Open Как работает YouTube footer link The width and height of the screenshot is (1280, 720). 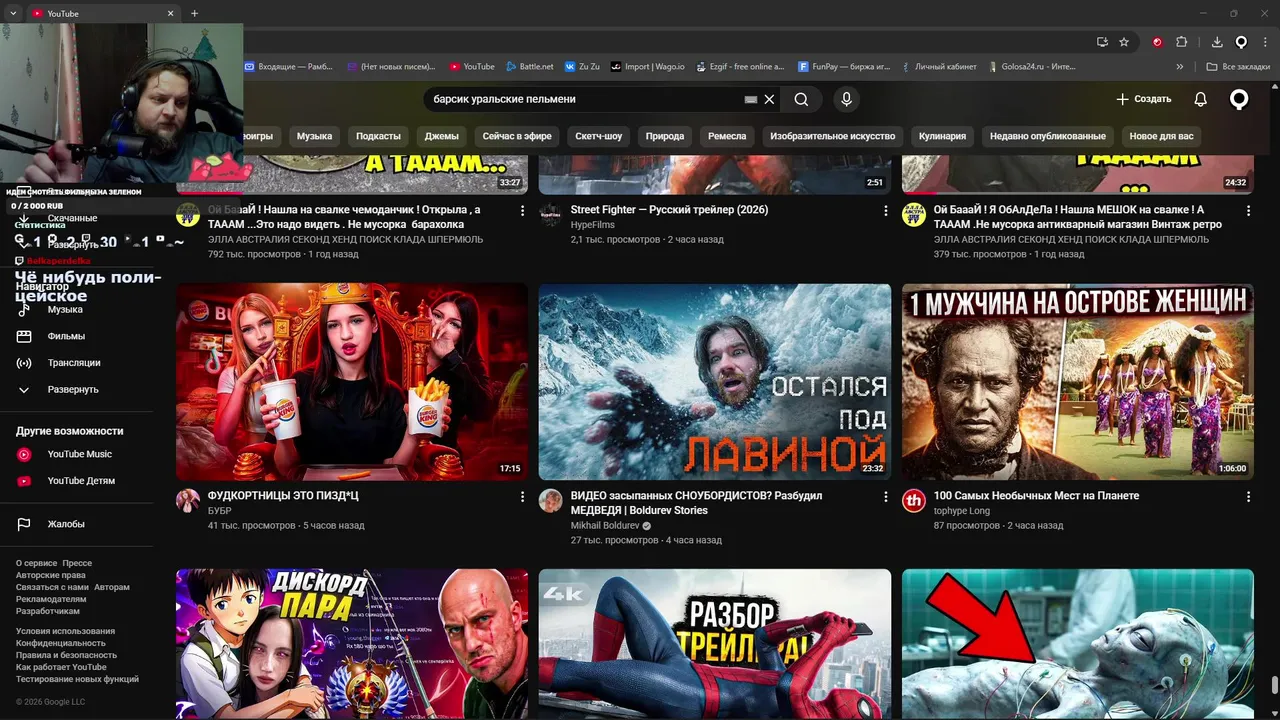click(61, 667)
